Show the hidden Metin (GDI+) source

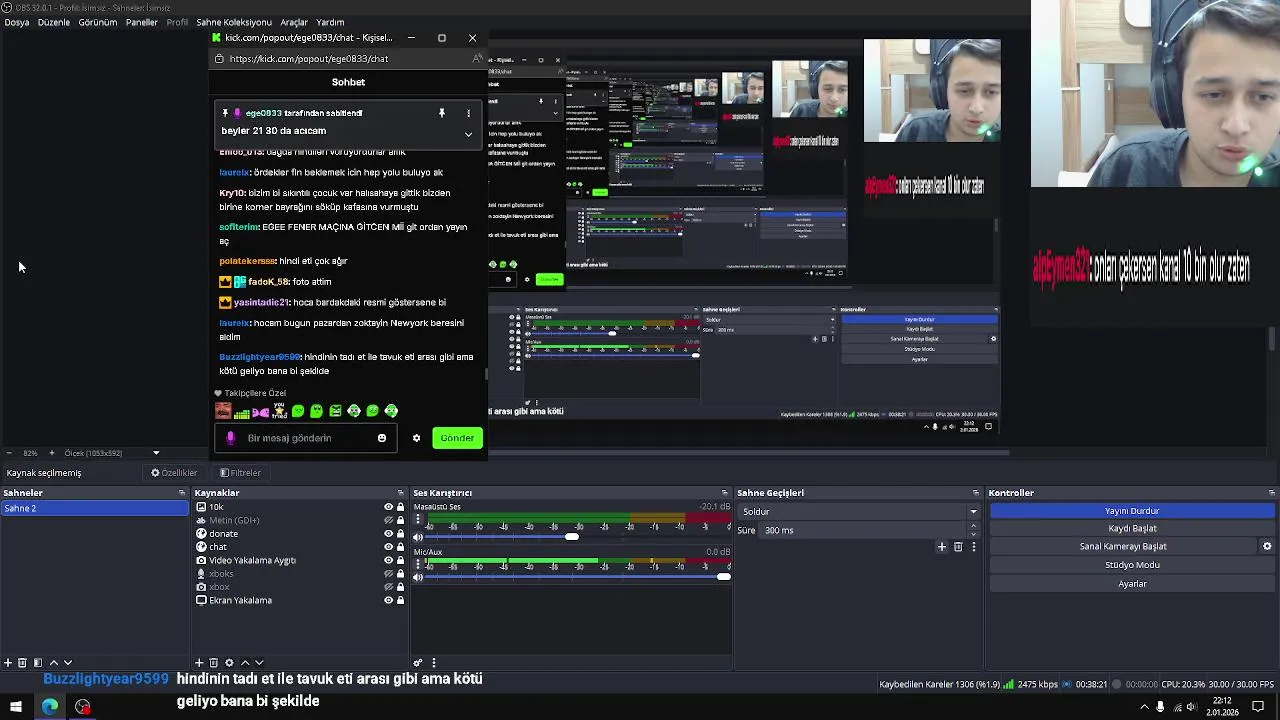388,520
